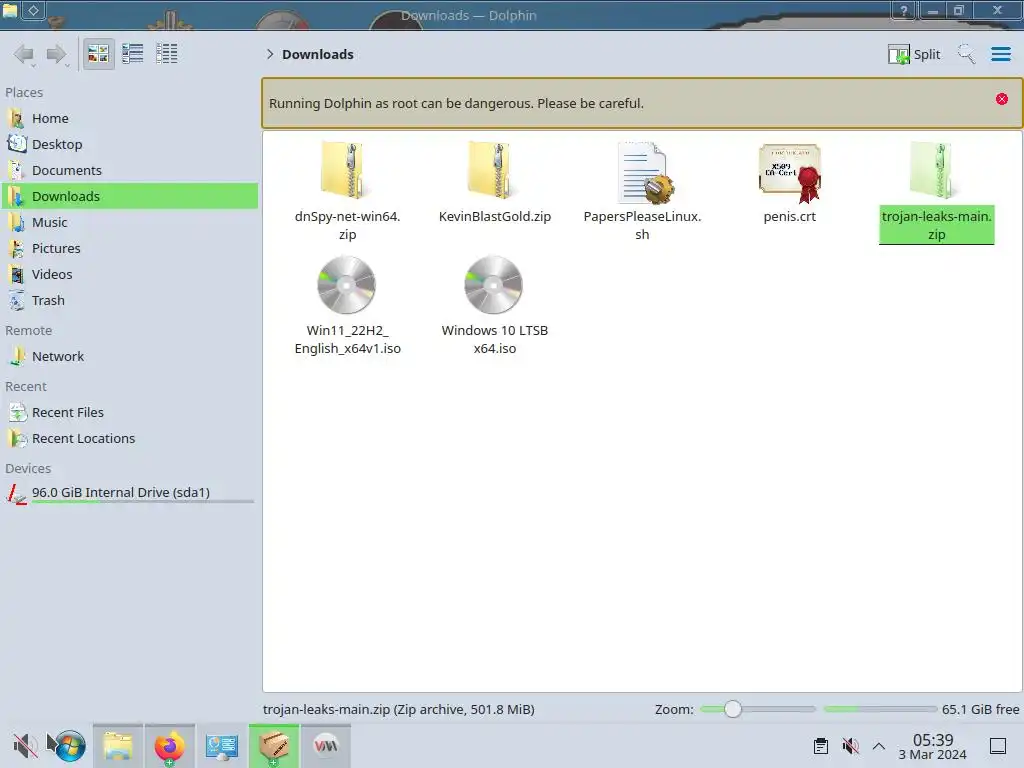This screenshot has width=1024, height=768.
Task: Open the hamburger menu
Action: coord(1000,54)
